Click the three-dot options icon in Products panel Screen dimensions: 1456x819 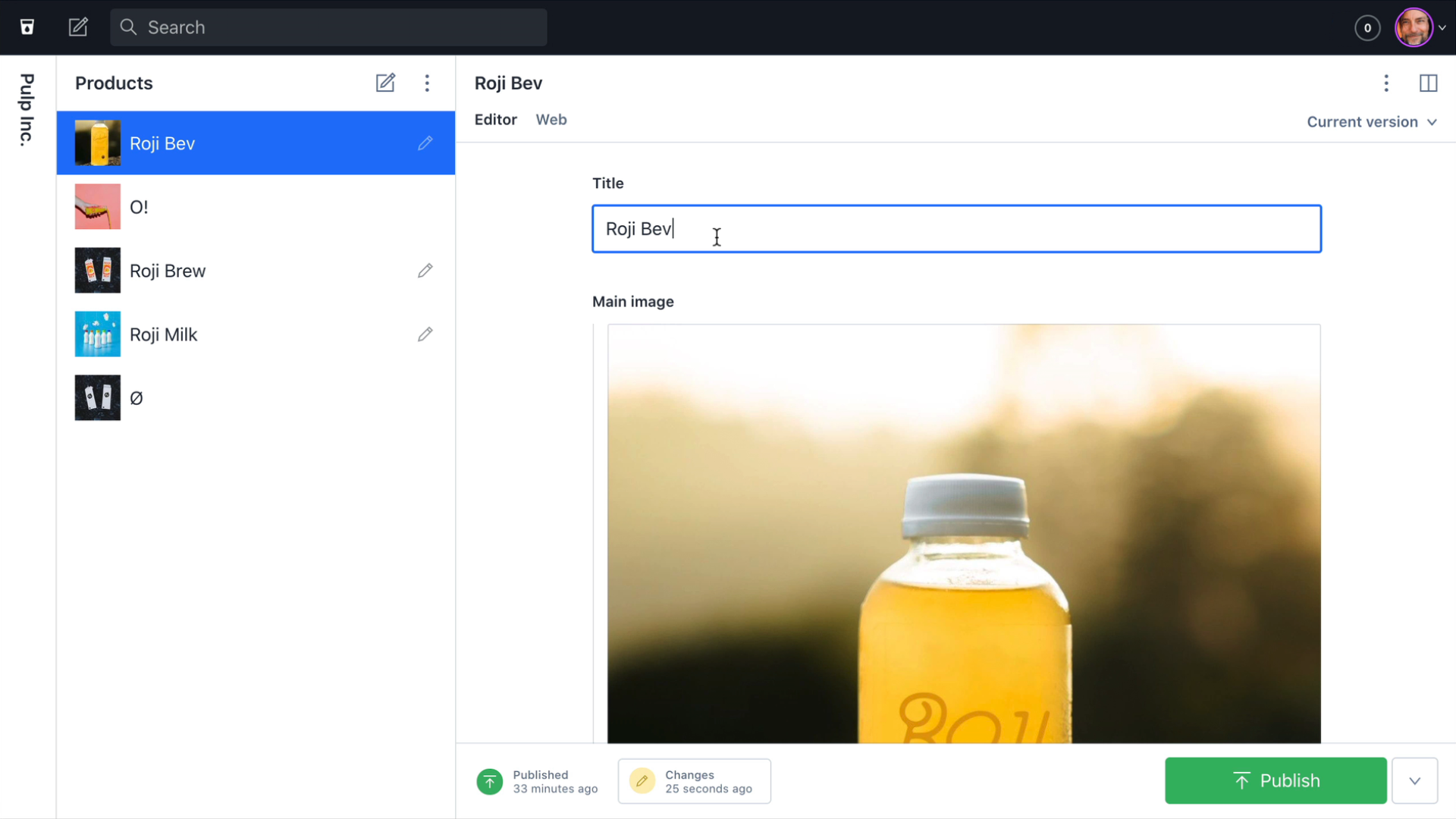click(426, 83)
